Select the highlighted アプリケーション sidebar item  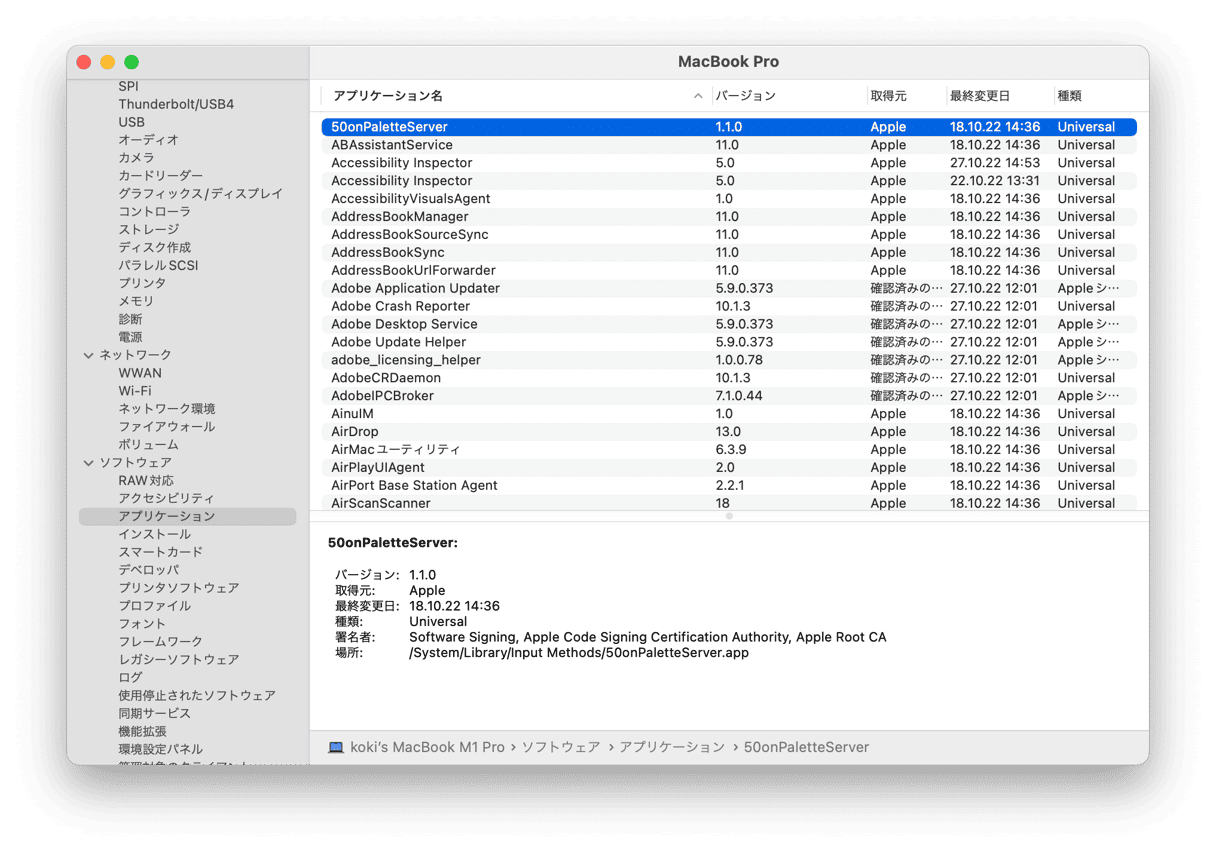(188, 517)
